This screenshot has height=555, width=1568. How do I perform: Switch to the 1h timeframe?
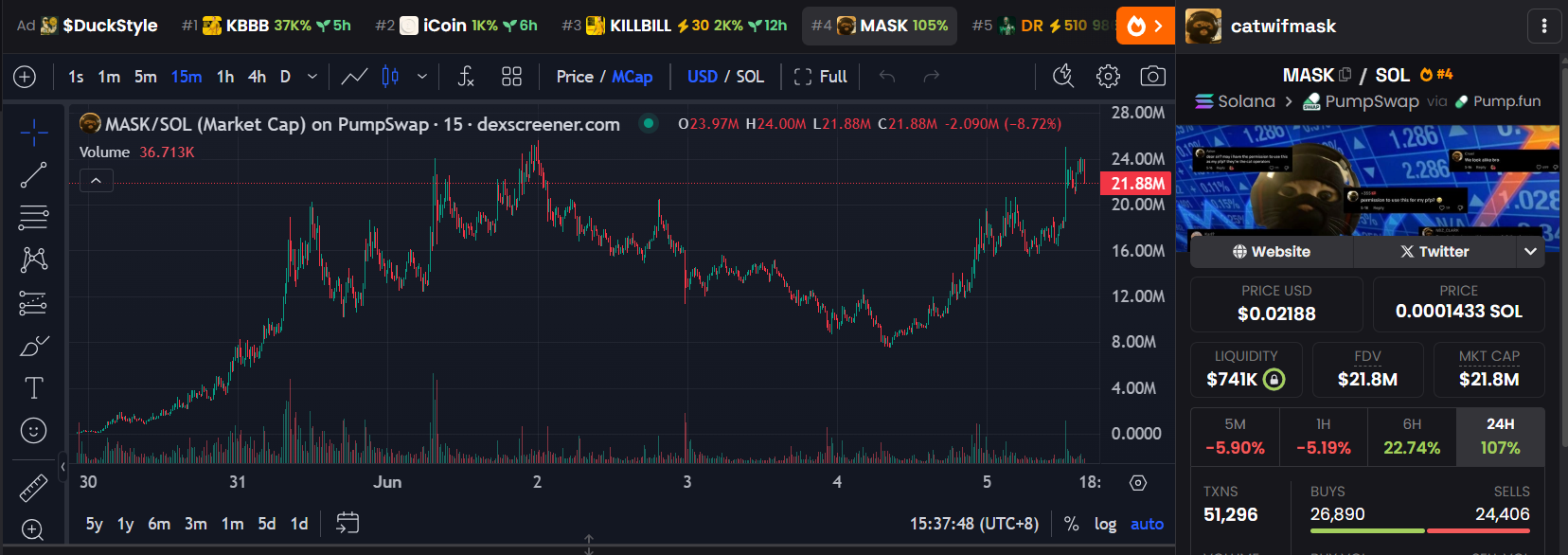click(225, 77)
